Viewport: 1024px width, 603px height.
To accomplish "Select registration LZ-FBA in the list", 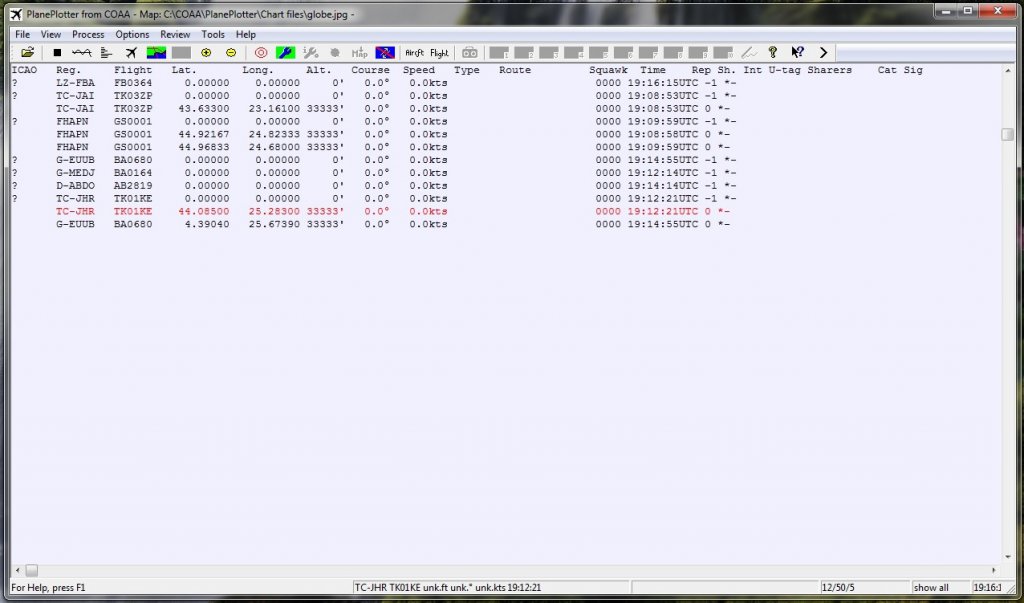I will (75, 83).
